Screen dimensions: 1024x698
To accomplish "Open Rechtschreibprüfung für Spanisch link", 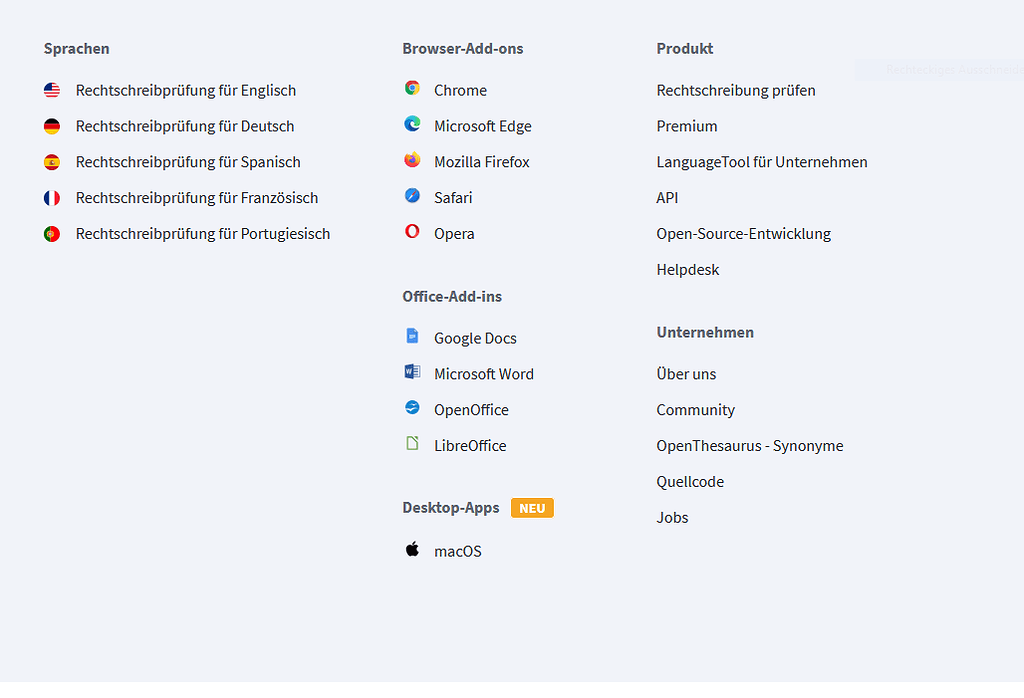I will tap(188, 162).
